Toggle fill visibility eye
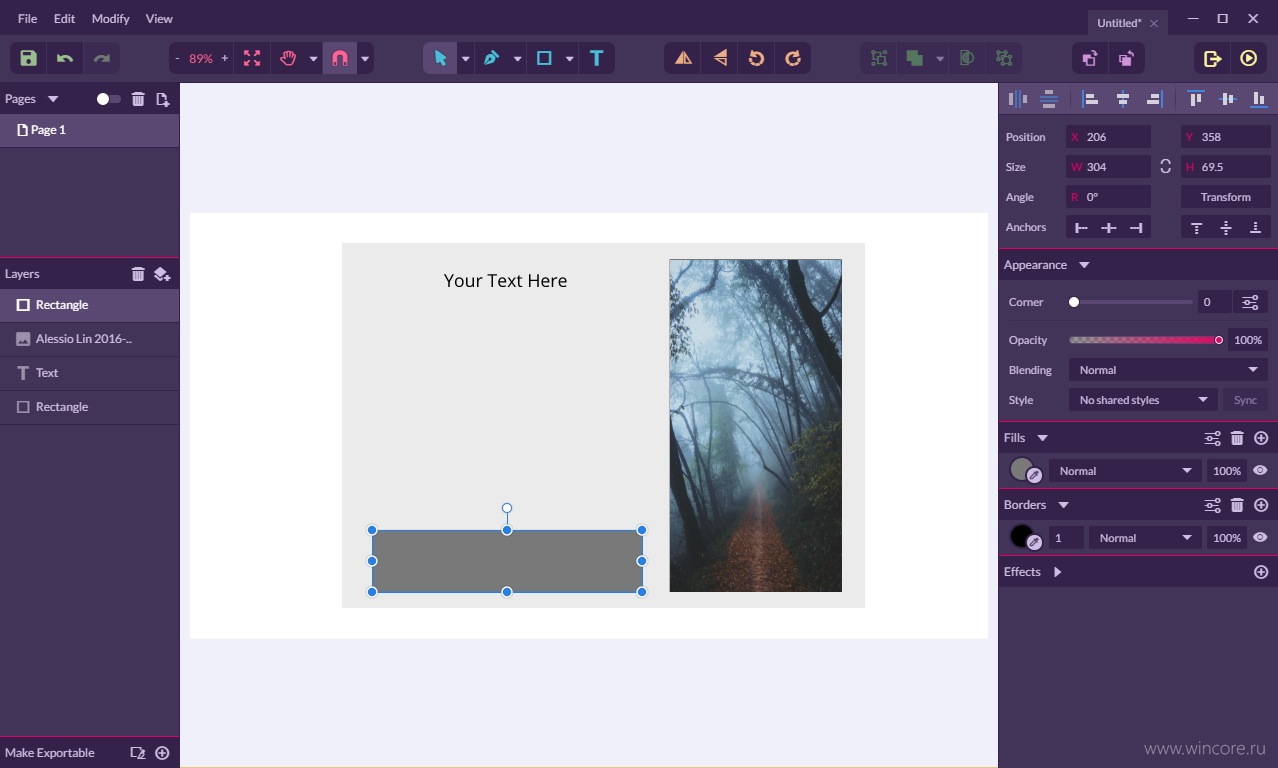Screen dimensions: 1278x768 click(x=1260, y=470)
